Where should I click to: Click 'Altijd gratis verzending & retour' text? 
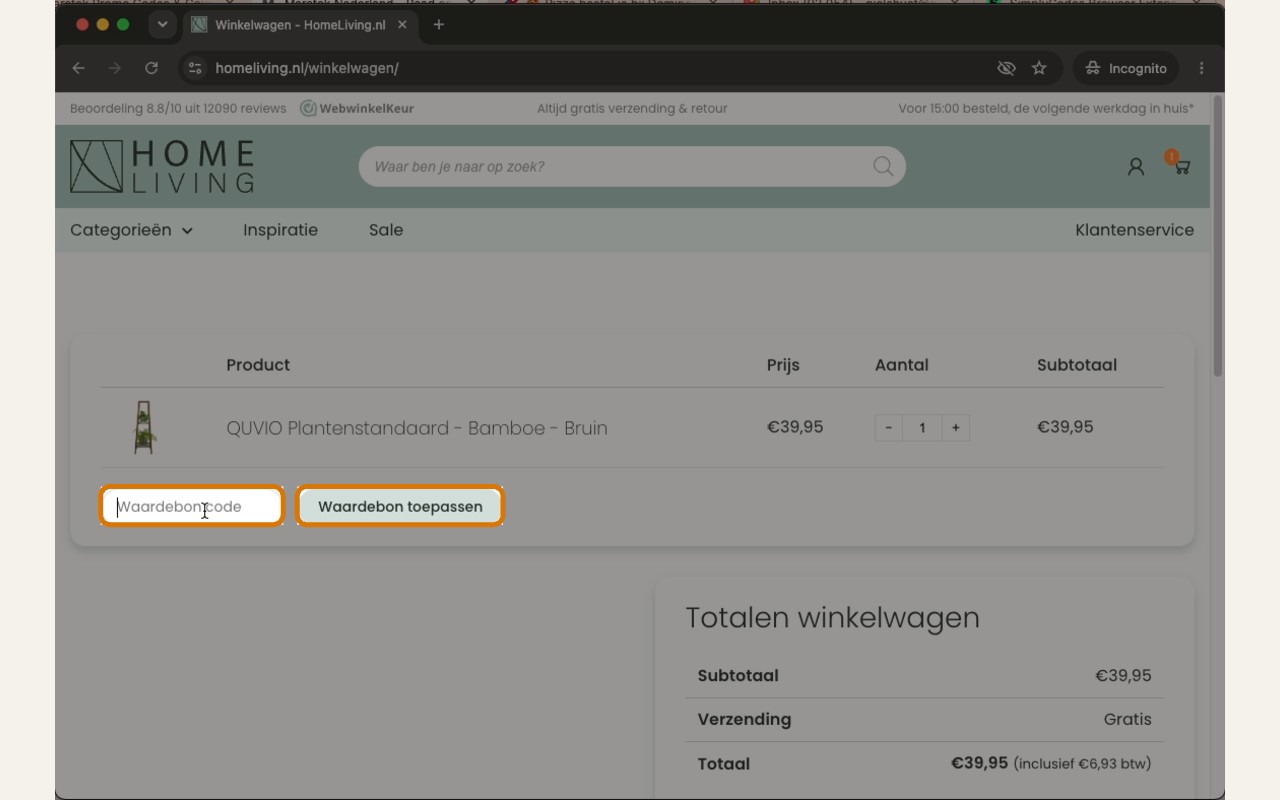coord(632,108)
